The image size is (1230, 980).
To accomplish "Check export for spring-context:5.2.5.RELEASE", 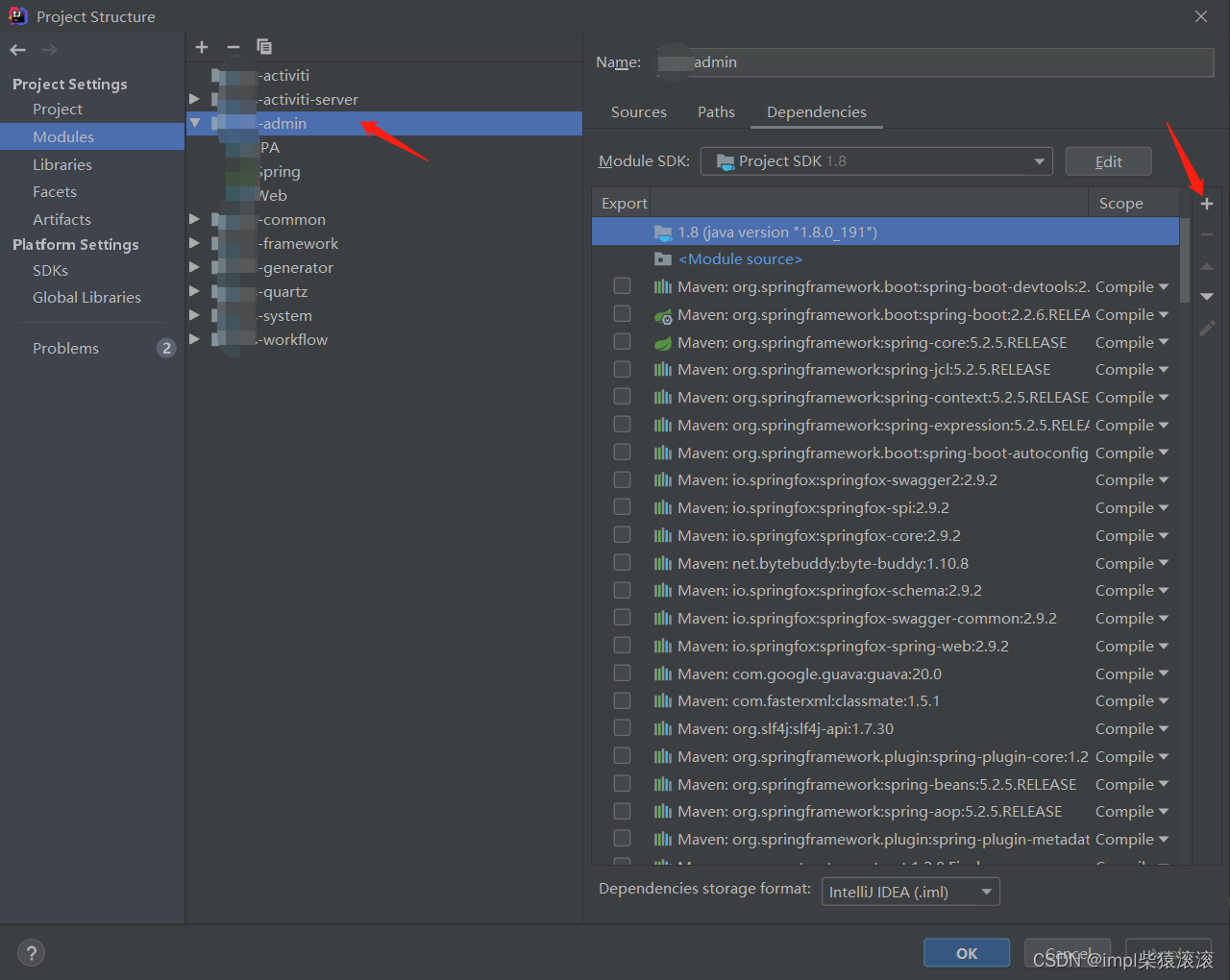I will pyautogui.click(x=623, y=397).
